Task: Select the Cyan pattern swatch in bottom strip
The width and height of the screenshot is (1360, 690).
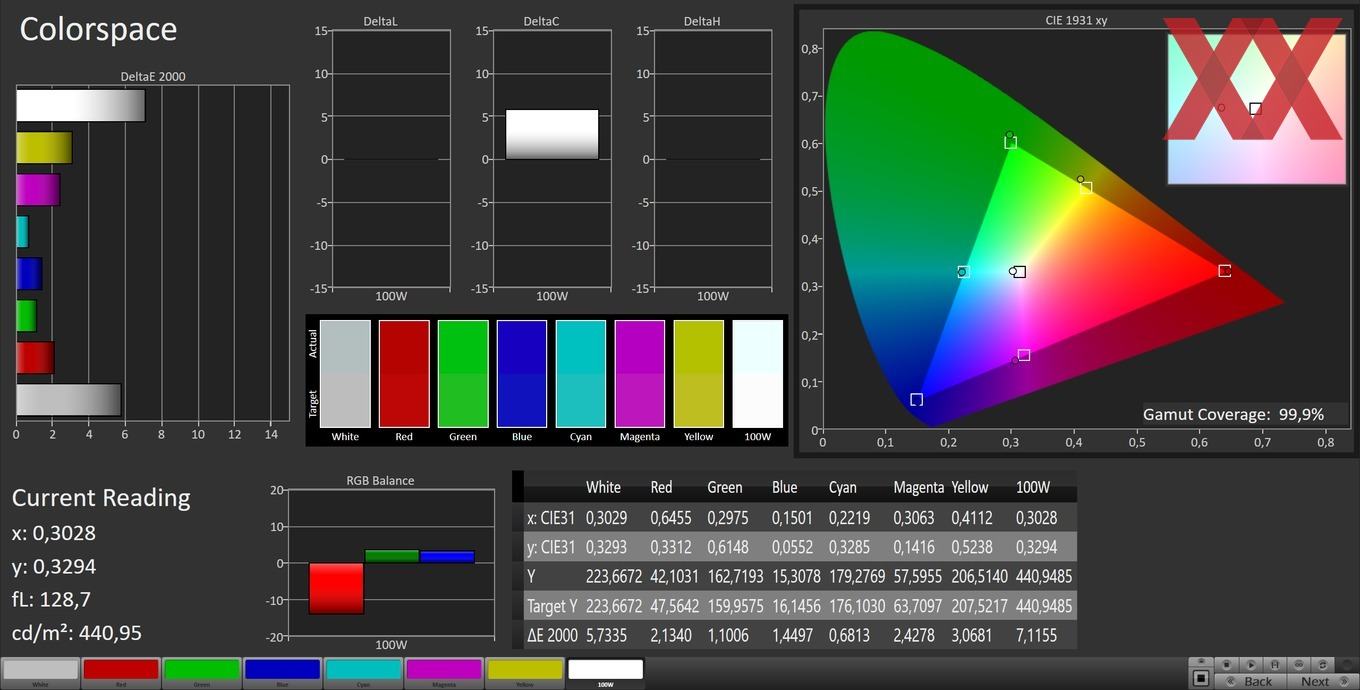Action: point(363,673)
